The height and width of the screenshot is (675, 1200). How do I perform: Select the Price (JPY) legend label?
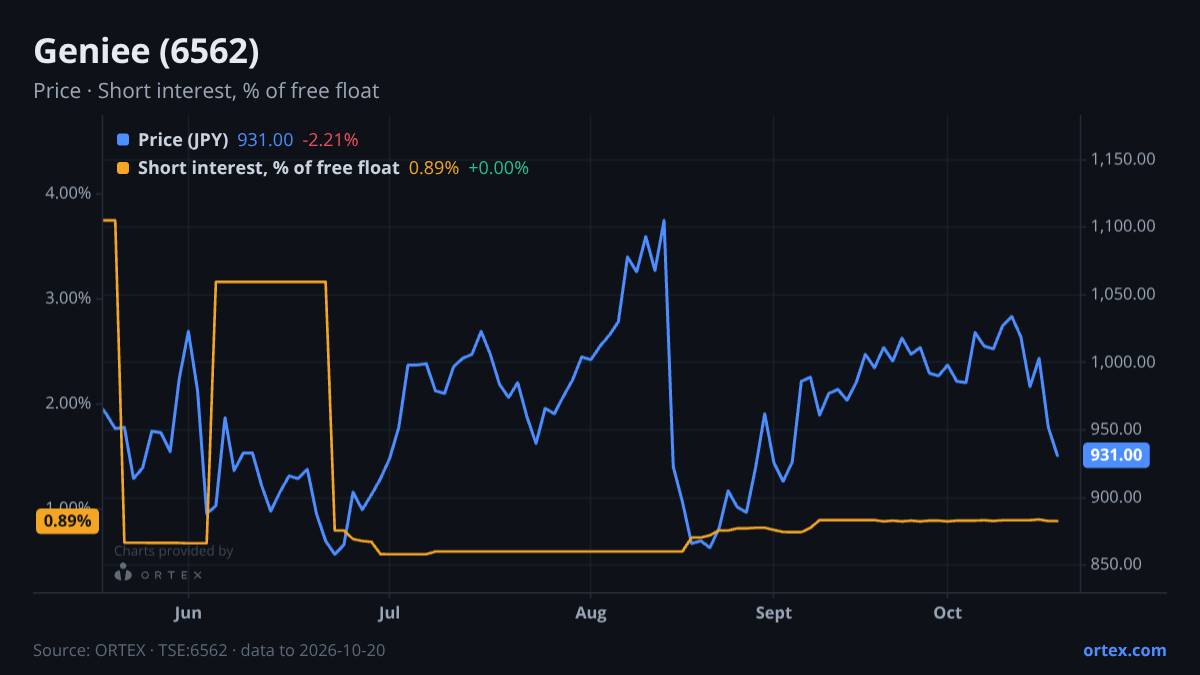click(x=183, y=140)
